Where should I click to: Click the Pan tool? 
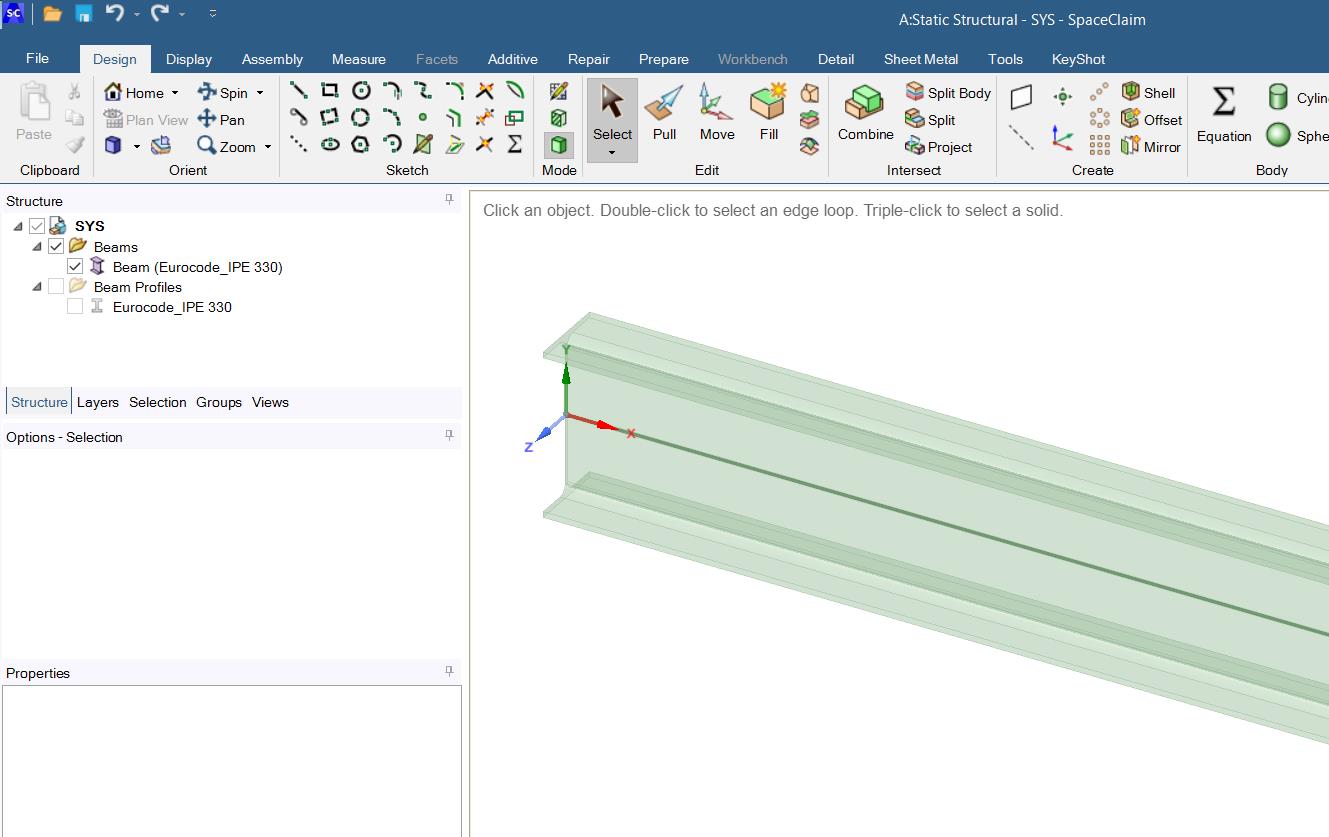point(221,120)
